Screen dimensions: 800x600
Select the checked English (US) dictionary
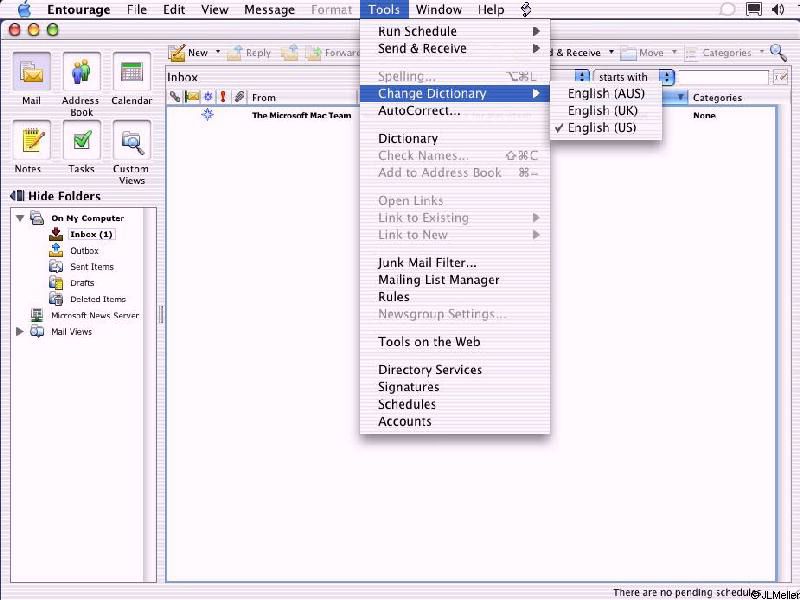(606, 128)
